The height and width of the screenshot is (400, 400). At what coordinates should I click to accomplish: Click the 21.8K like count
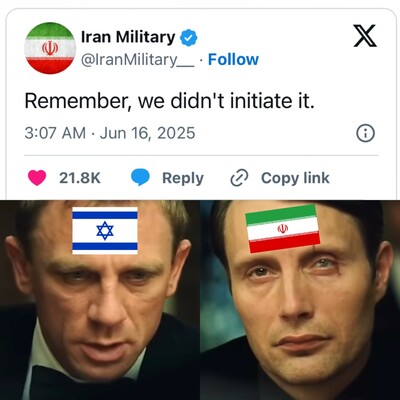80,178
